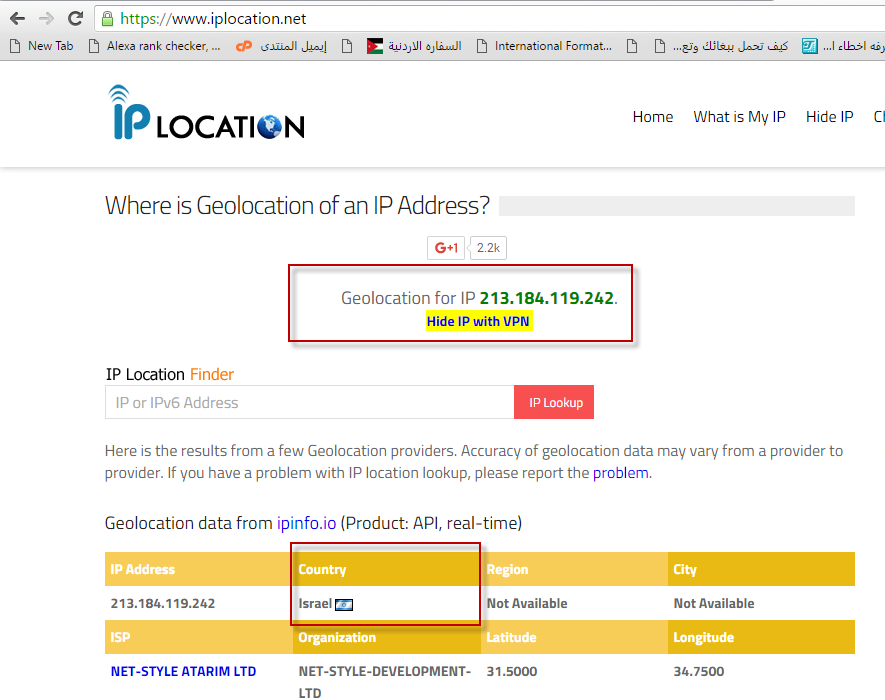Open the Alexa rank checker bookmark

point(155,46)
